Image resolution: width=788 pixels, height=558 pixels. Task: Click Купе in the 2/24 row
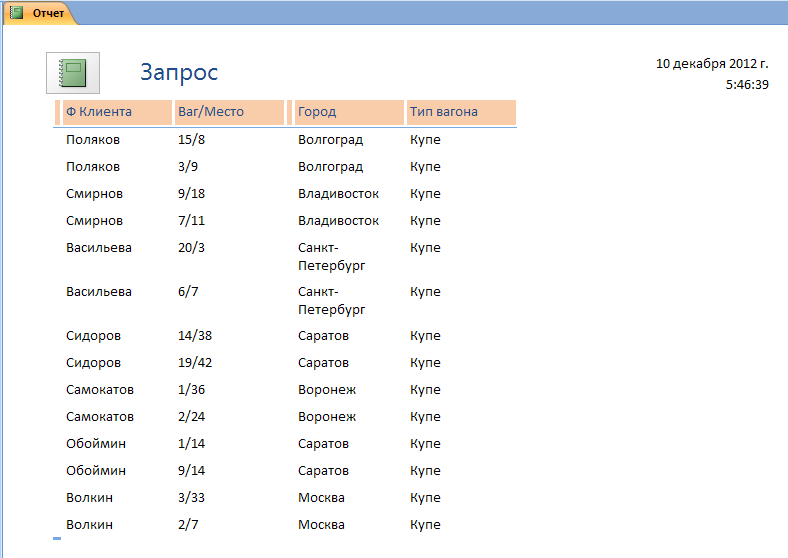pos(425,417)
